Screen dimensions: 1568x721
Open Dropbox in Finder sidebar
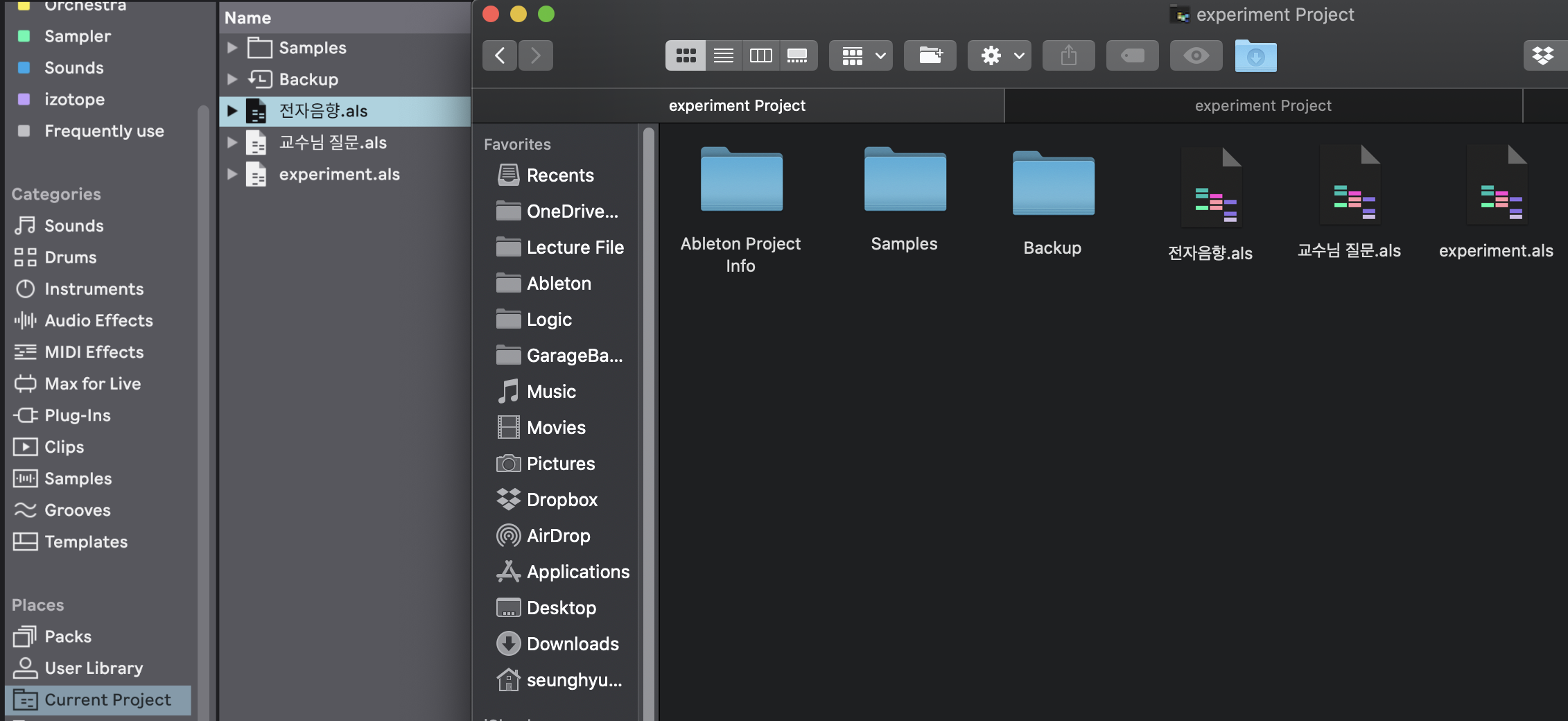548,500
